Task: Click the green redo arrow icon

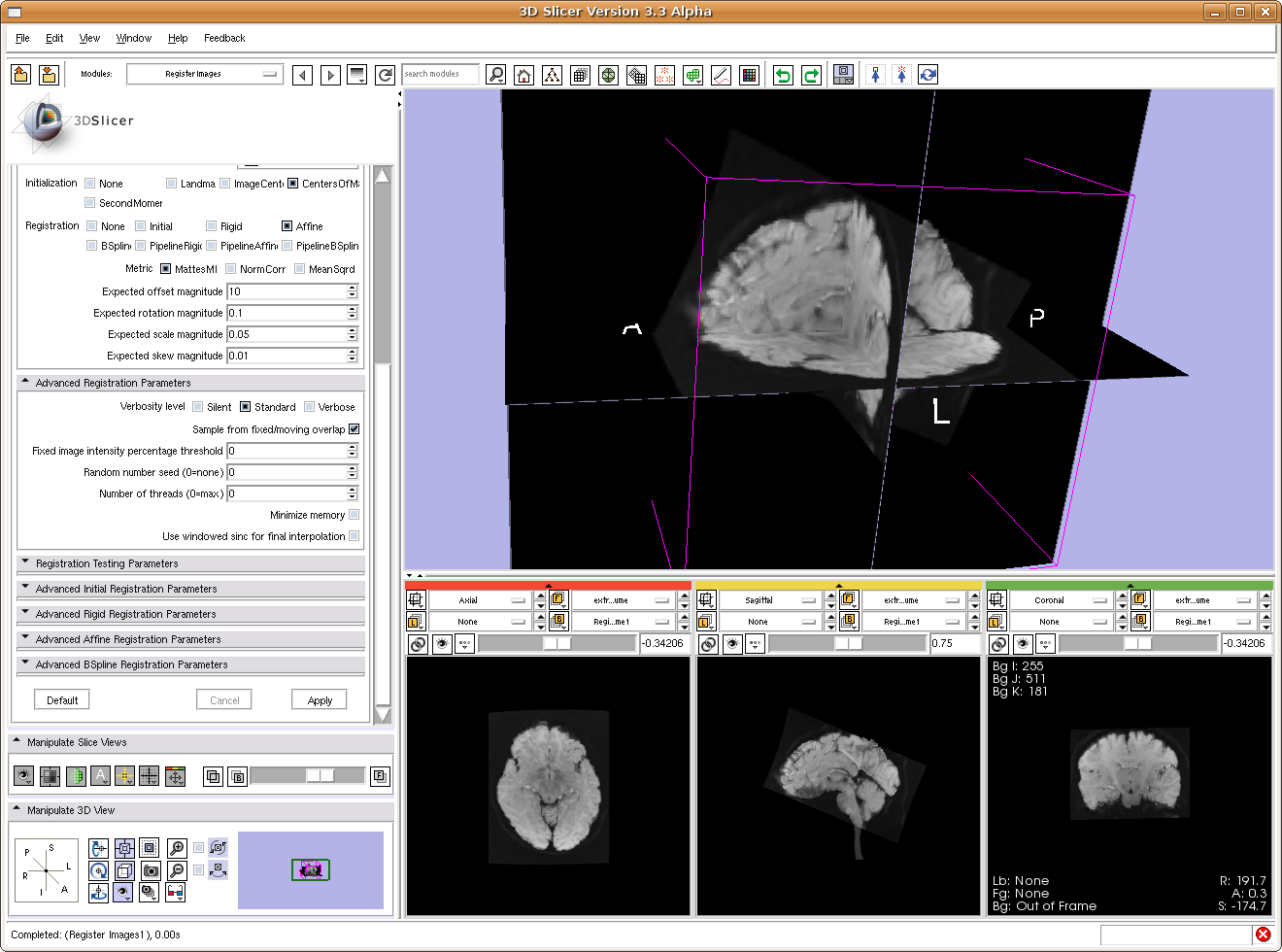Action: click(811, 75)
